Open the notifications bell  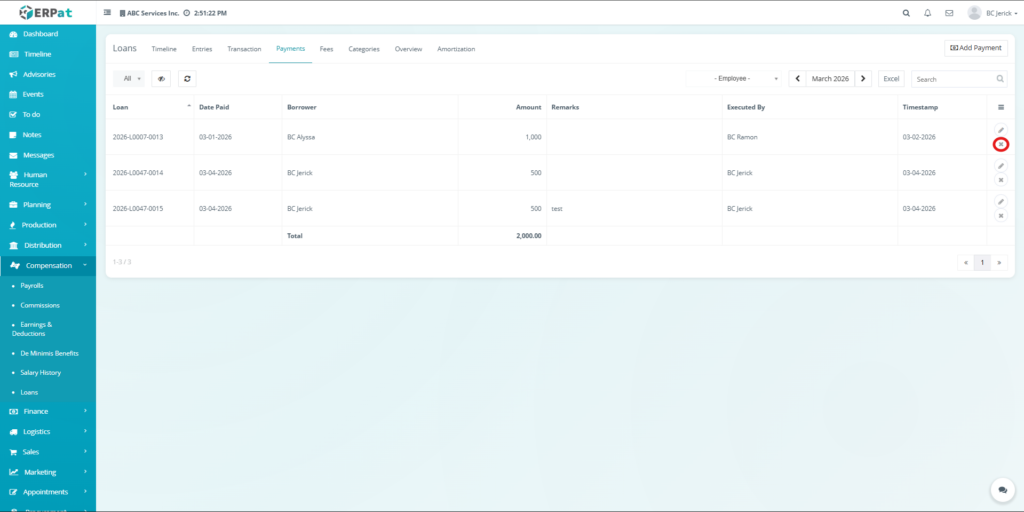[x=928, y=13]
